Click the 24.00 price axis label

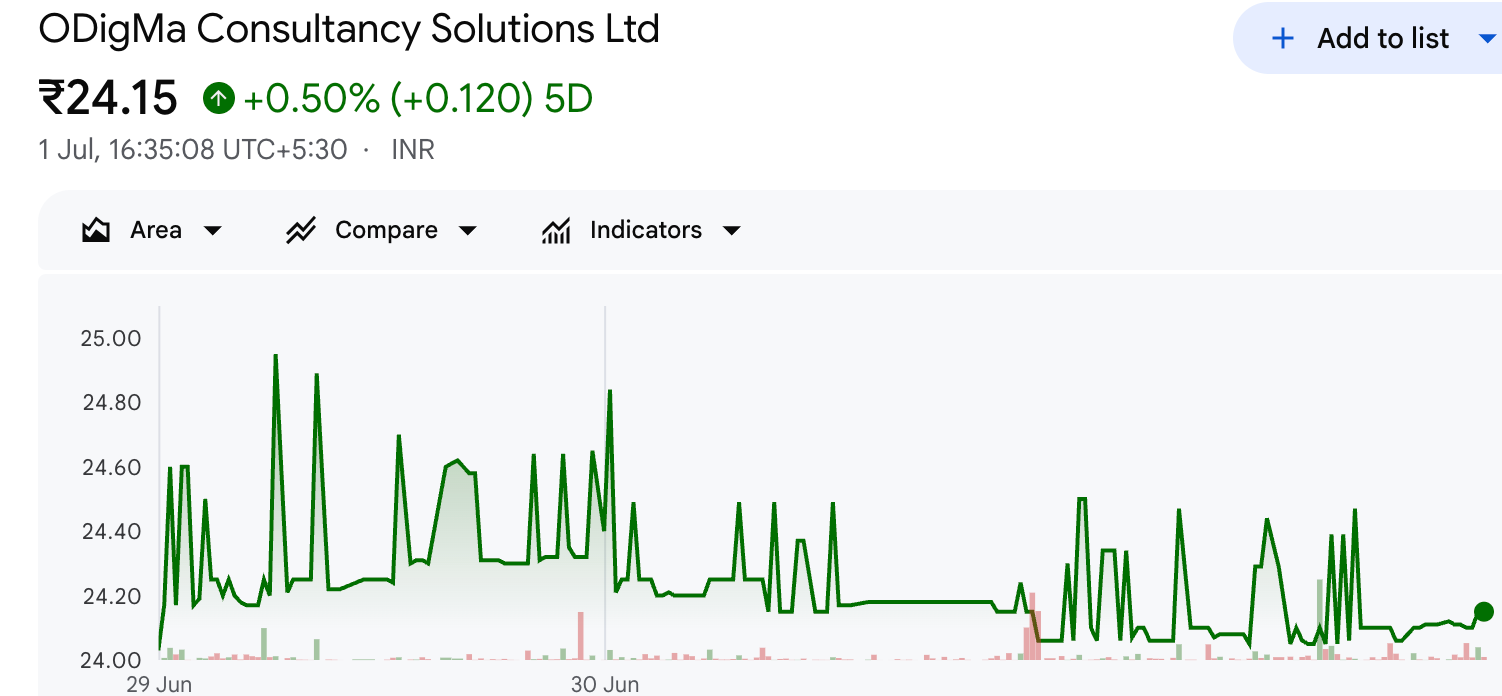click(x=111, y=659)
